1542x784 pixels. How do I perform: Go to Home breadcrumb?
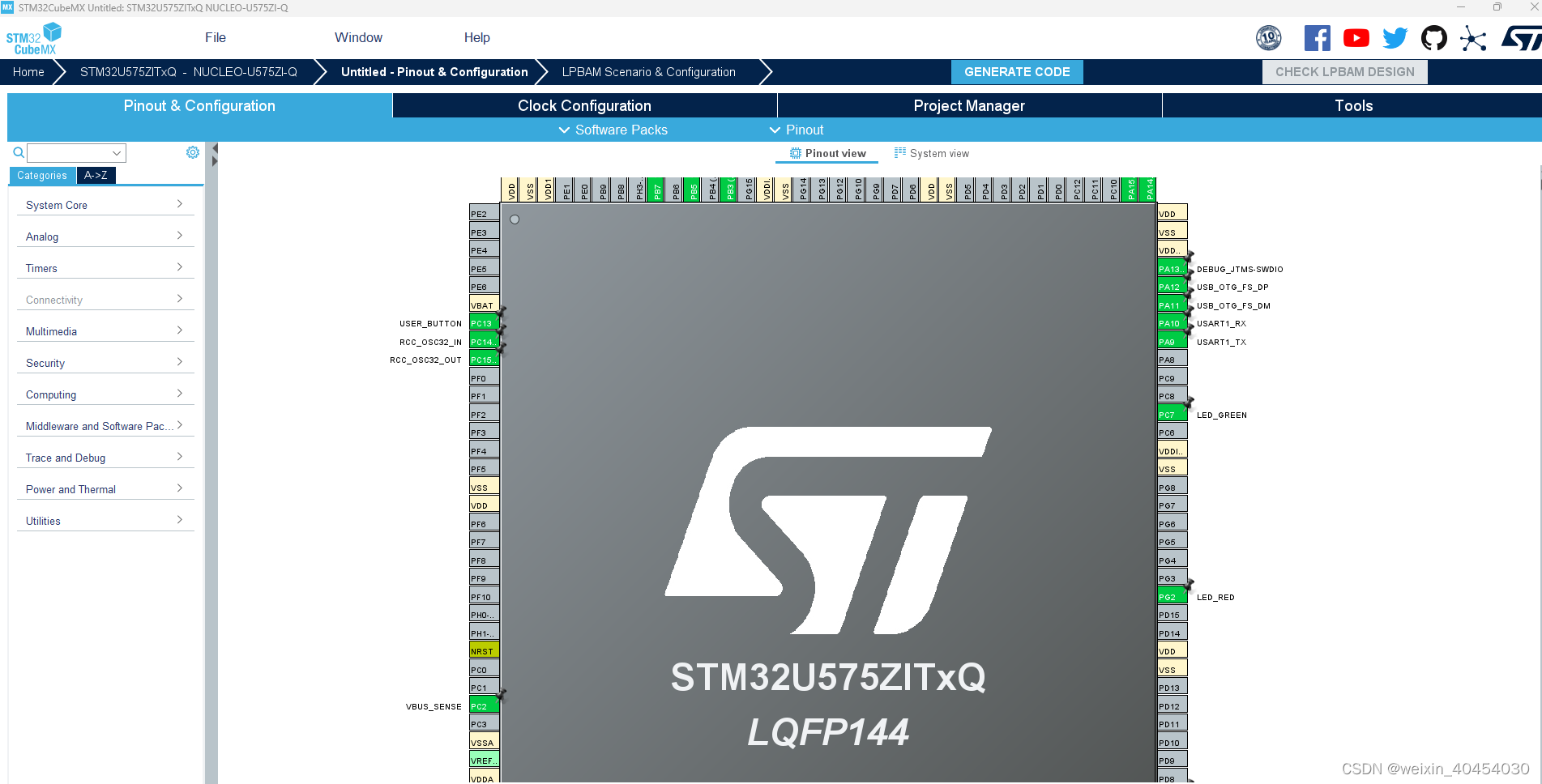(28, 71)
